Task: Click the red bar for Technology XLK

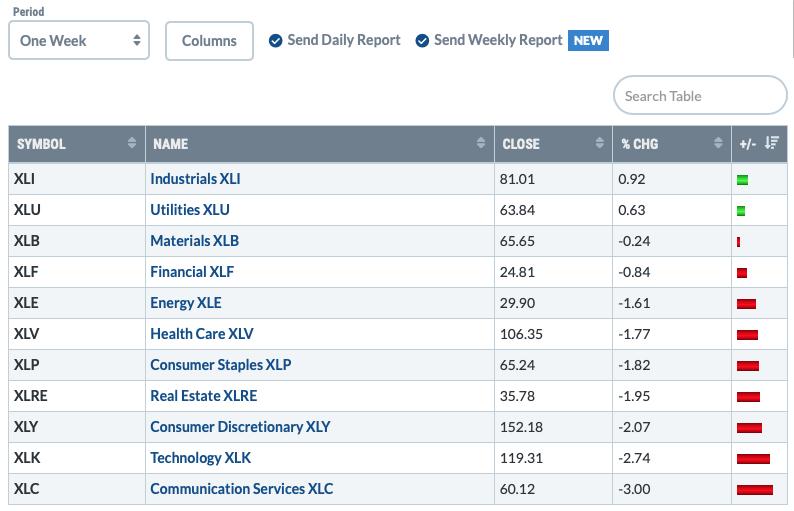Action: (x=753, y=459)
